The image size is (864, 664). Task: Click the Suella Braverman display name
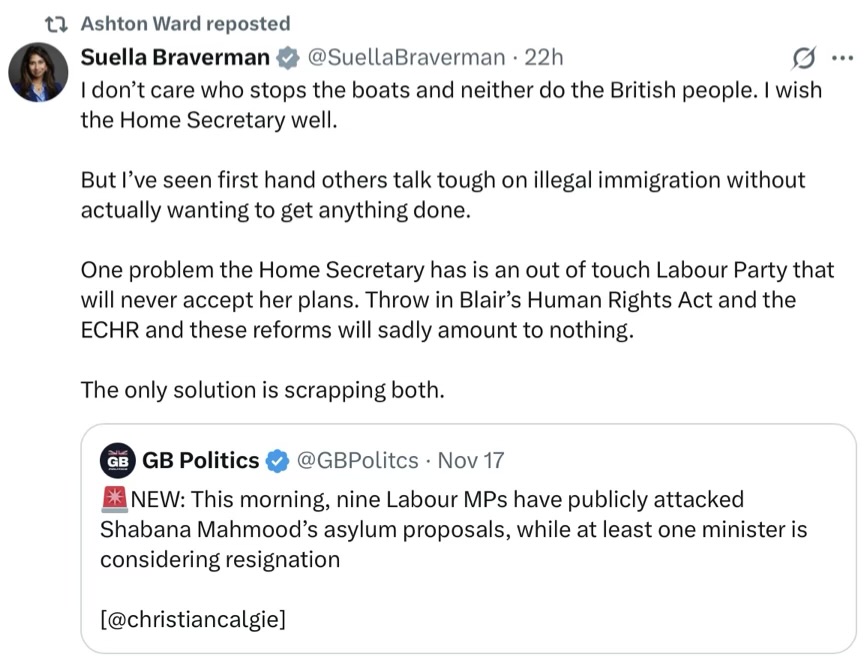[175, 57]
